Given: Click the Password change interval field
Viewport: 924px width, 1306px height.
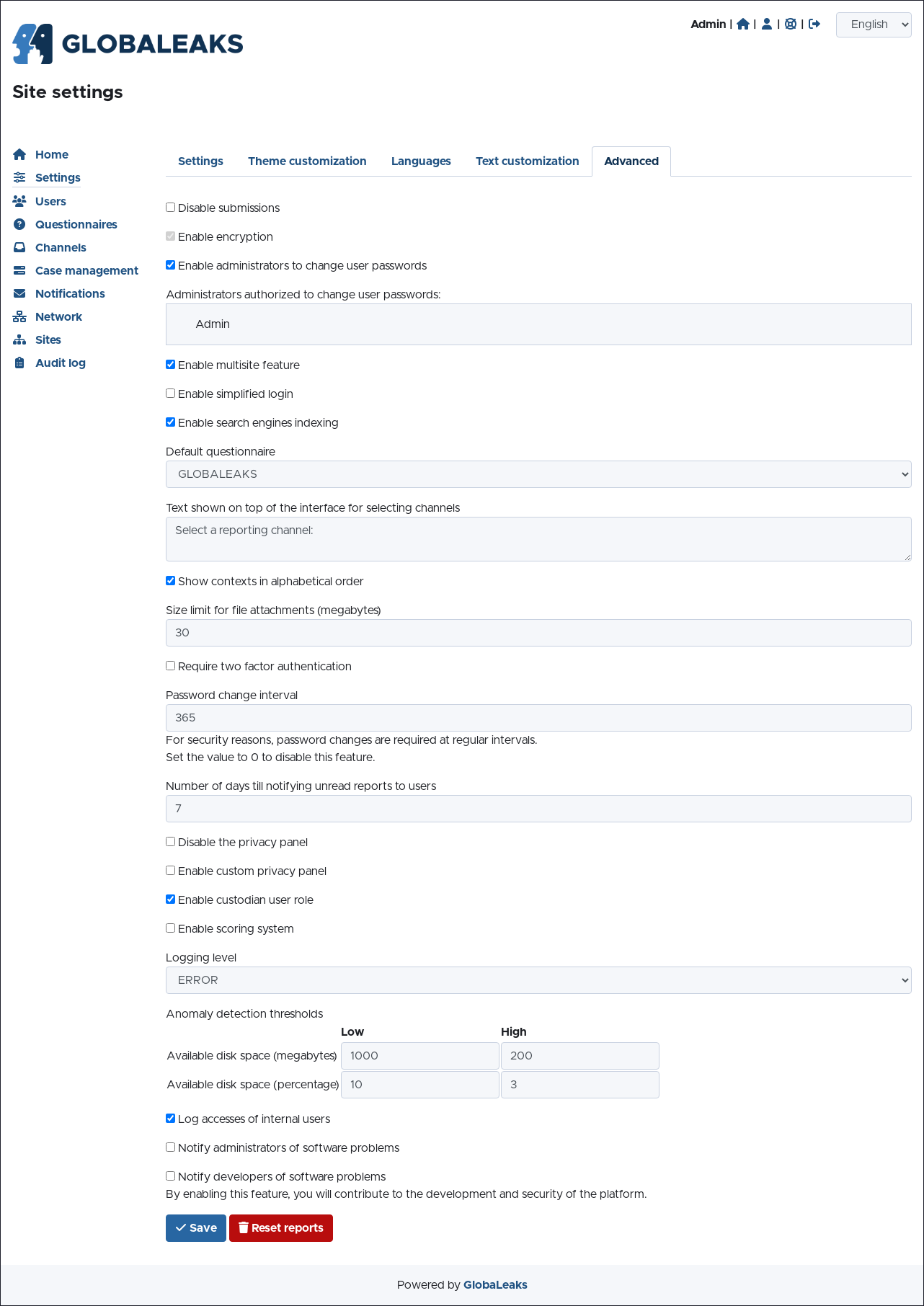Looking at the screenshot, I should tap(538, 718).
